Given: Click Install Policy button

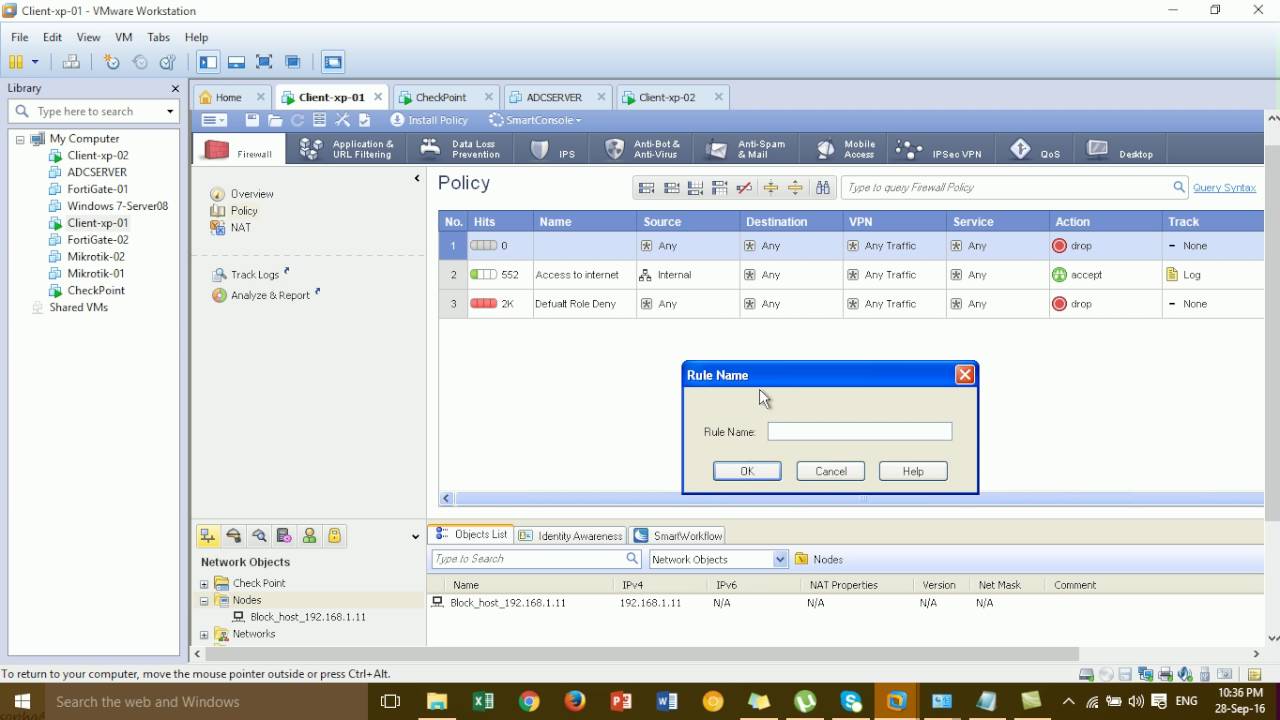Looking at the screenshot, I should click(x=429, y=120).
